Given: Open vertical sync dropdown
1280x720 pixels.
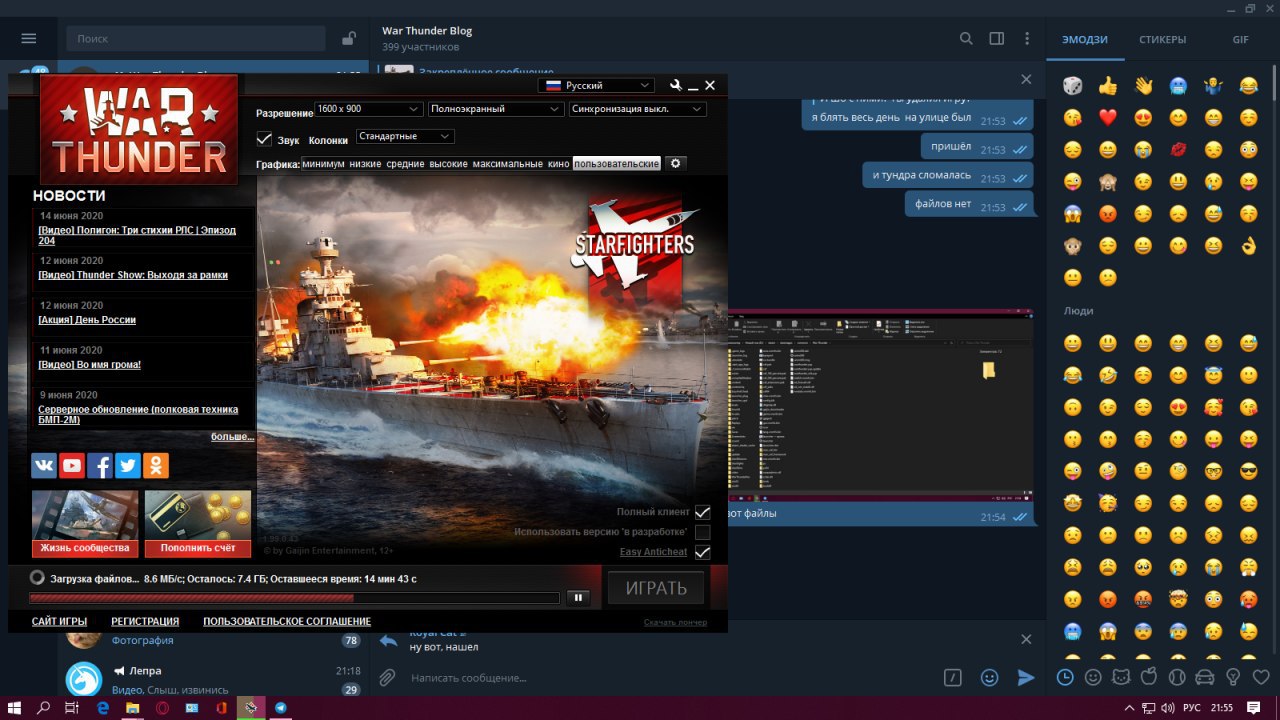Looking at the screenshot, I should [638, 109].
